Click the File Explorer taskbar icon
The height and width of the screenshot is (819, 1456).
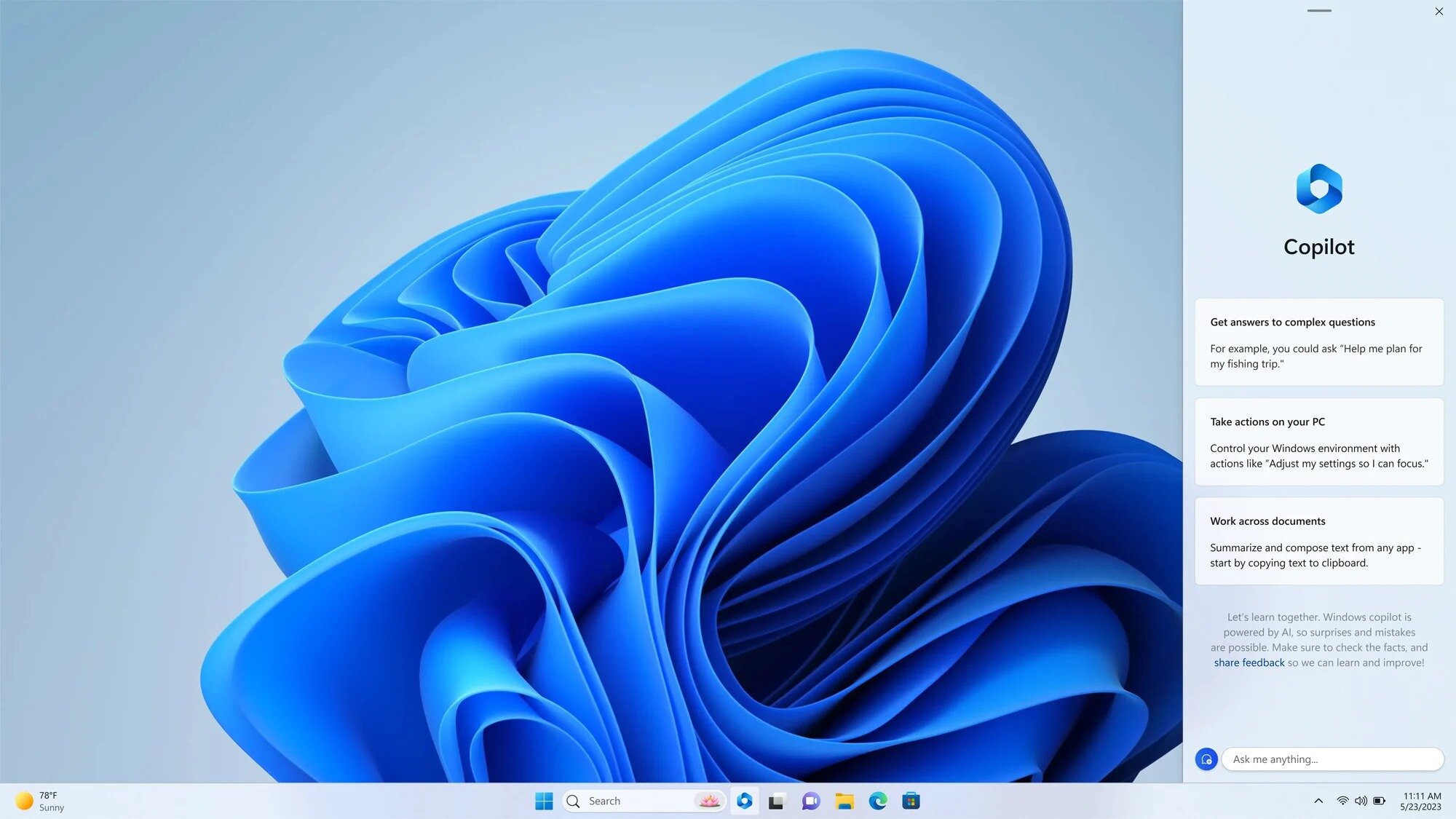(x=844, y=801)
